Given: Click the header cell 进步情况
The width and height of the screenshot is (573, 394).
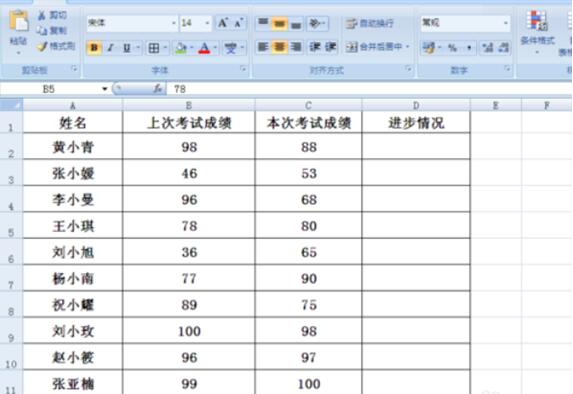Looking at the screenshot, I should point(416,123).
